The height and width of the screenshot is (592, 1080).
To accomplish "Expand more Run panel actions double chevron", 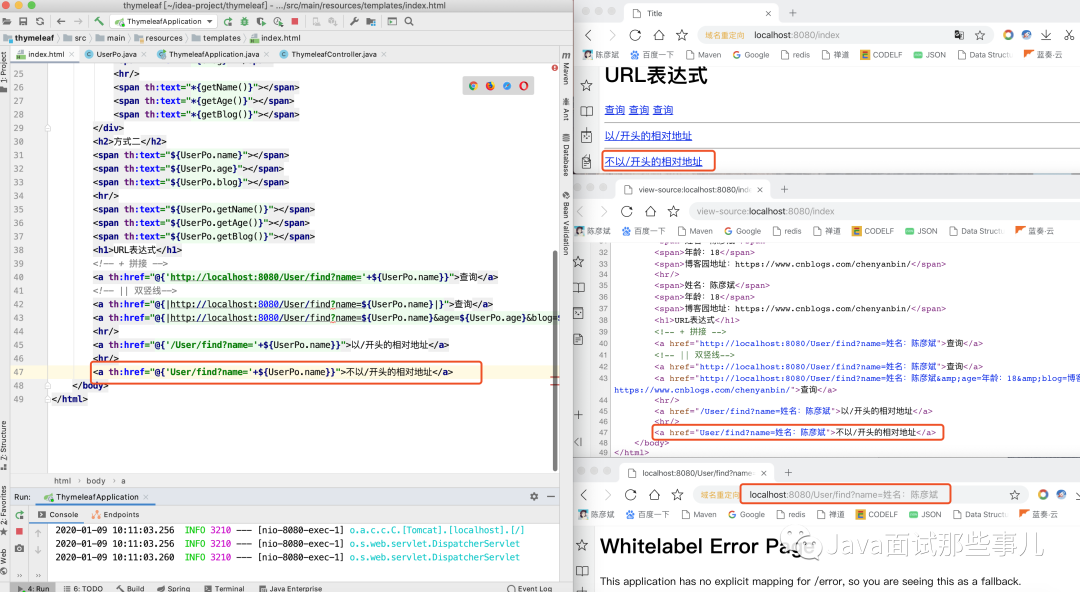I will coord(19,574).
